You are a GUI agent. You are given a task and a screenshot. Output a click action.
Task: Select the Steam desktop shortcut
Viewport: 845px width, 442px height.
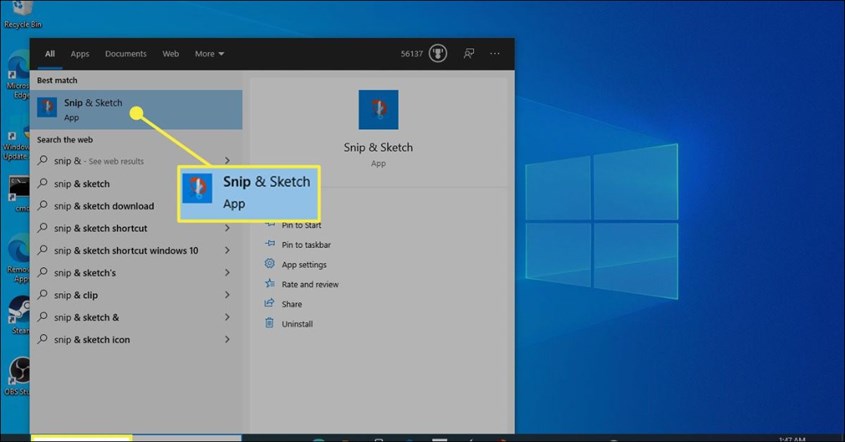[x=19, y=315]
